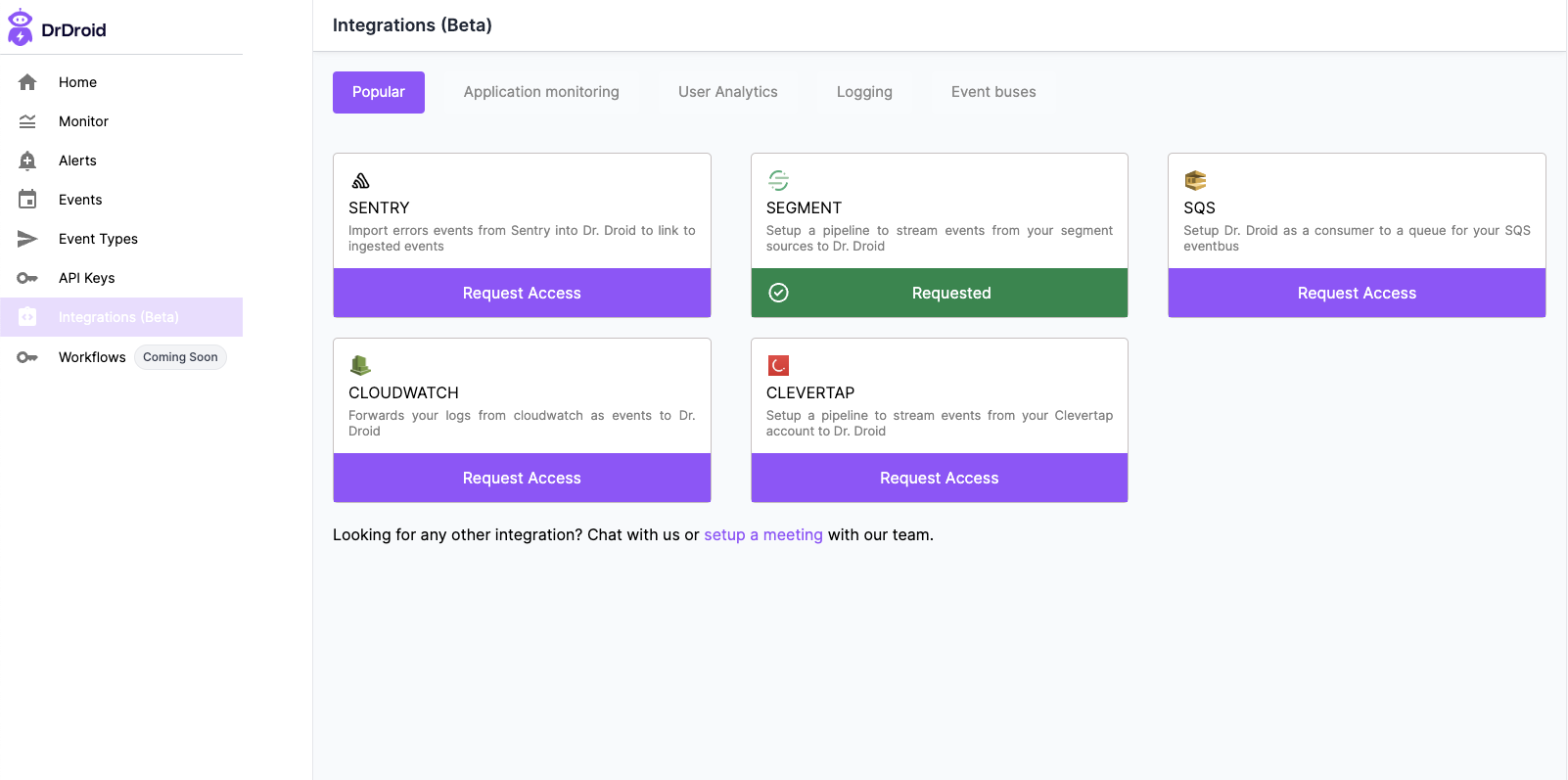Click the Events calendar icon
Viewport: 1568px width, 780px height.
[27, 200]
